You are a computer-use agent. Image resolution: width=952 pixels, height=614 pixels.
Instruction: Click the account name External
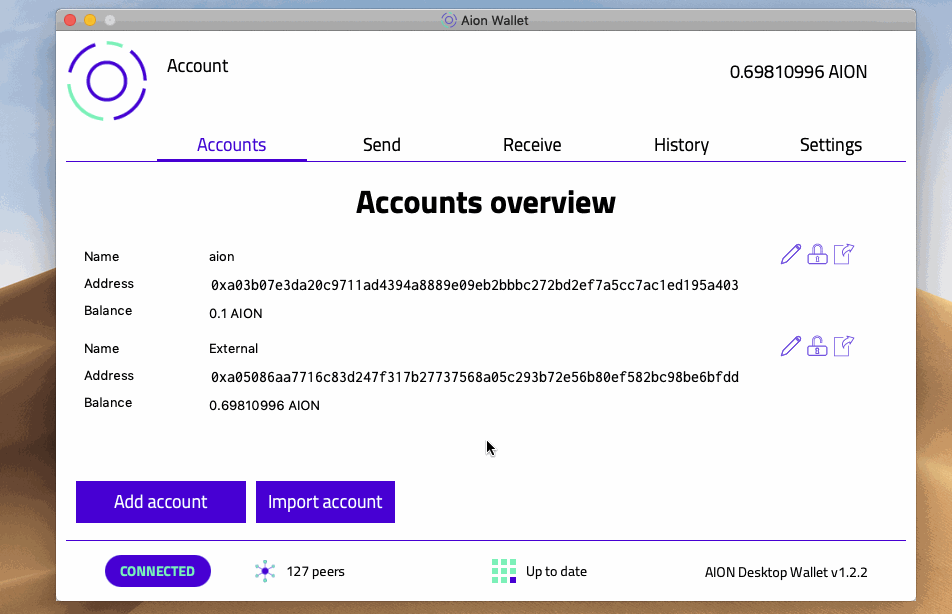[234, 349]
